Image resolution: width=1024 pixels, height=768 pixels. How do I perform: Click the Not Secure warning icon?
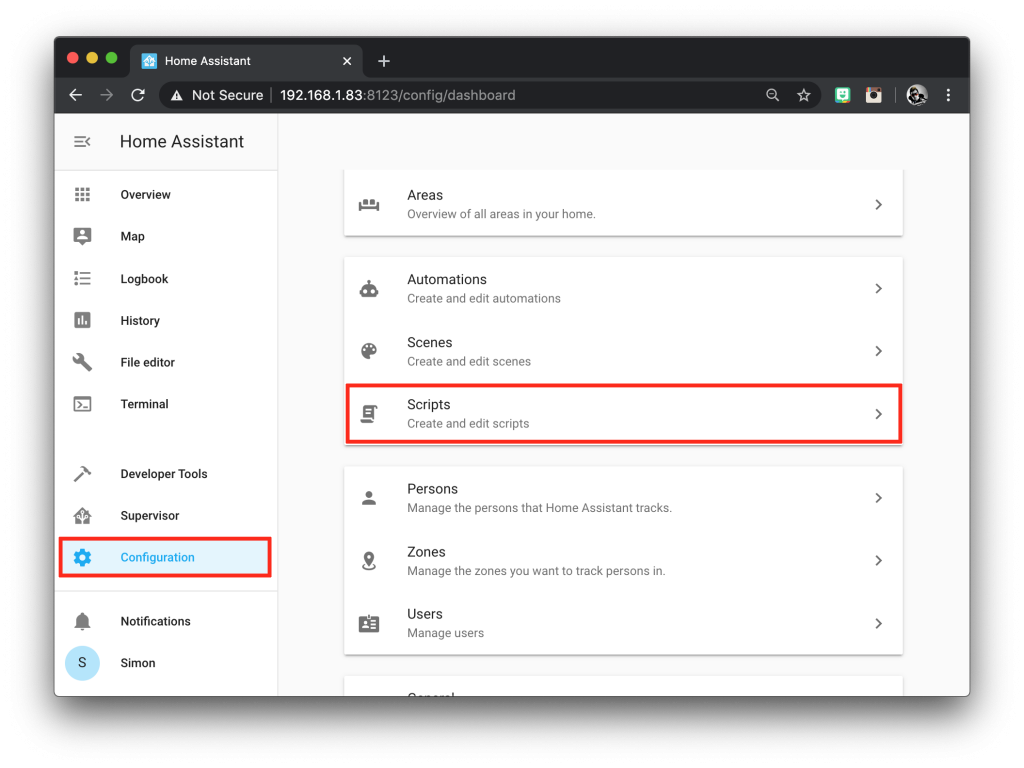pos(176,96)
